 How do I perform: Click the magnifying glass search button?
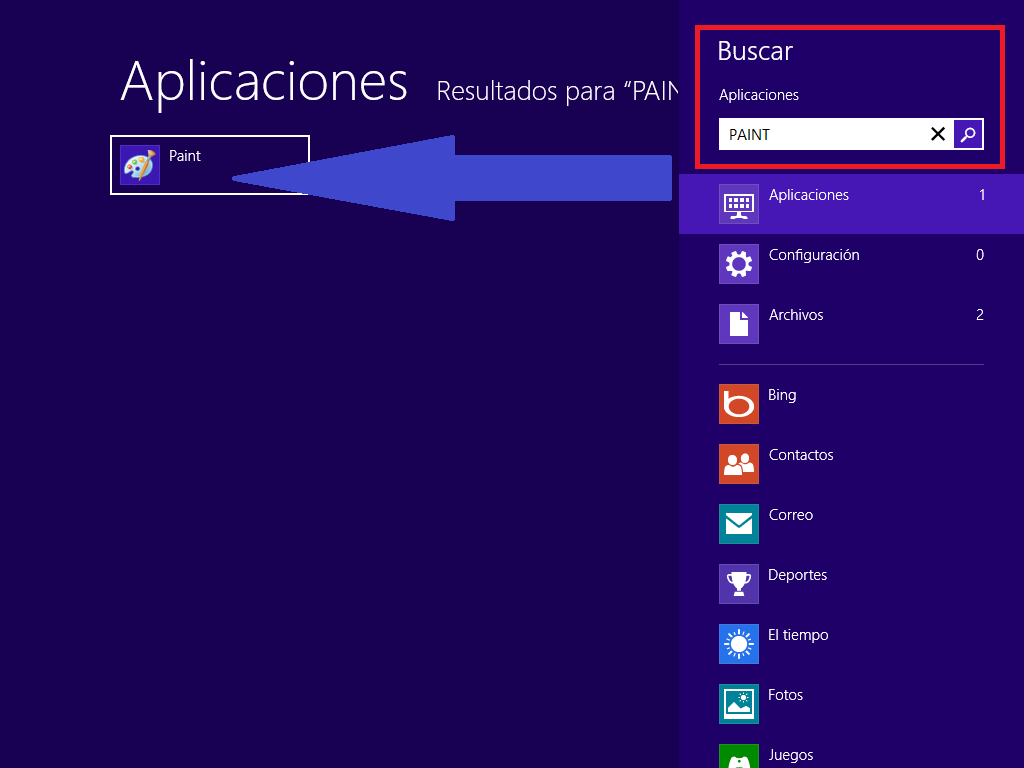968,134
